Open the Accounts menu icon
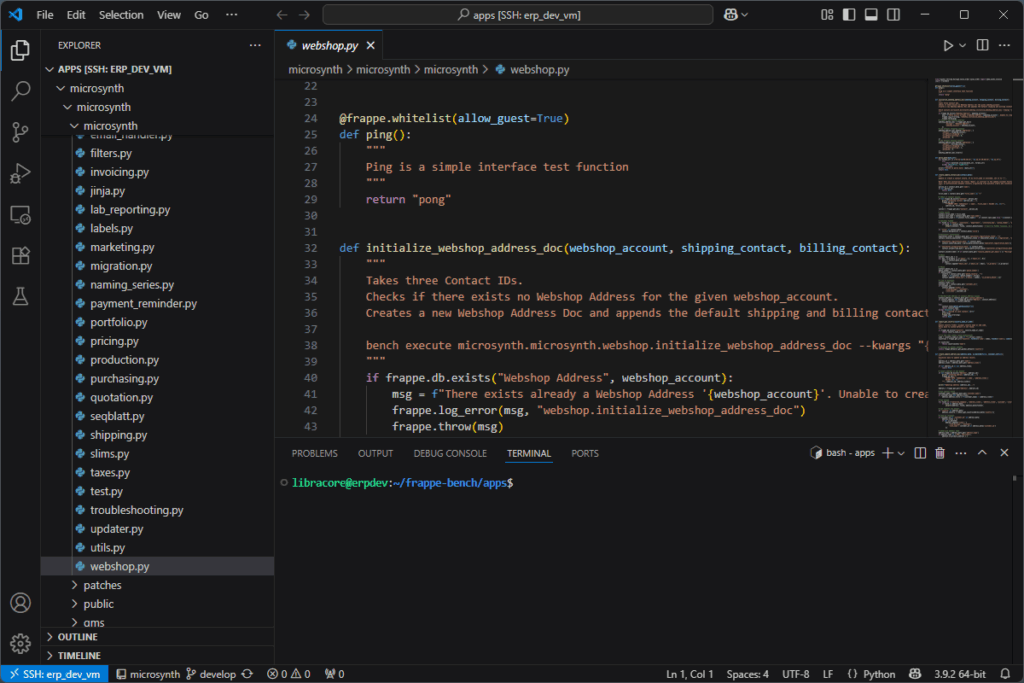 [x=20, y=603]
